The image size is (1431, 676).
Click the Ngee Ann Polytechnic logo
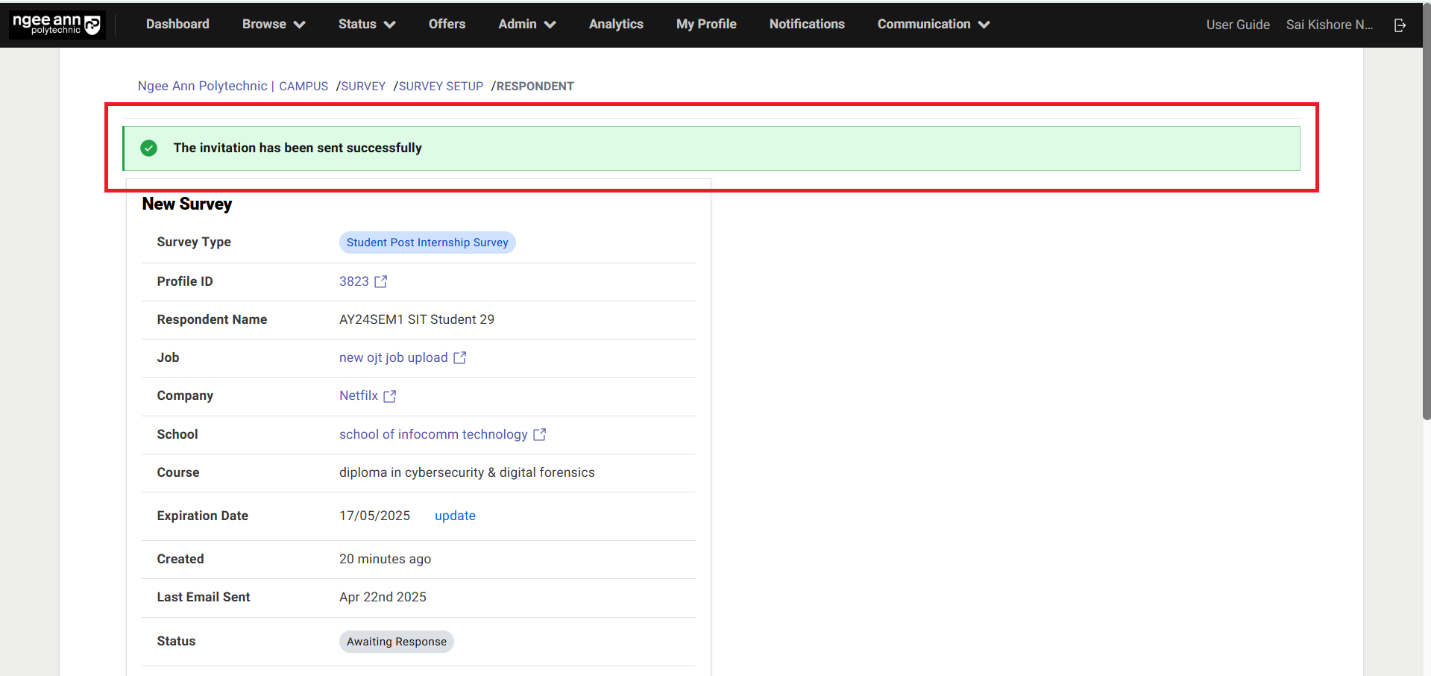pyautogui.click(x=56, y=24)
